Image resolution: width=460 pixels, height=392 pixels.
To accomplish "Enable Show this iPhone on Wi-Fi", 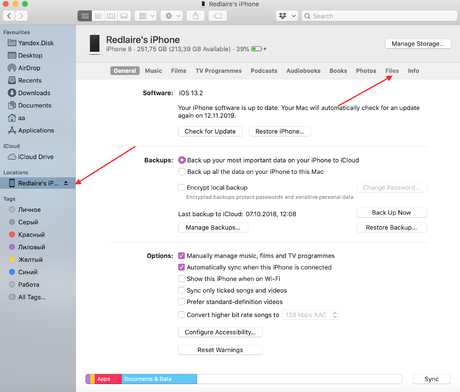I will coord(181,279).
